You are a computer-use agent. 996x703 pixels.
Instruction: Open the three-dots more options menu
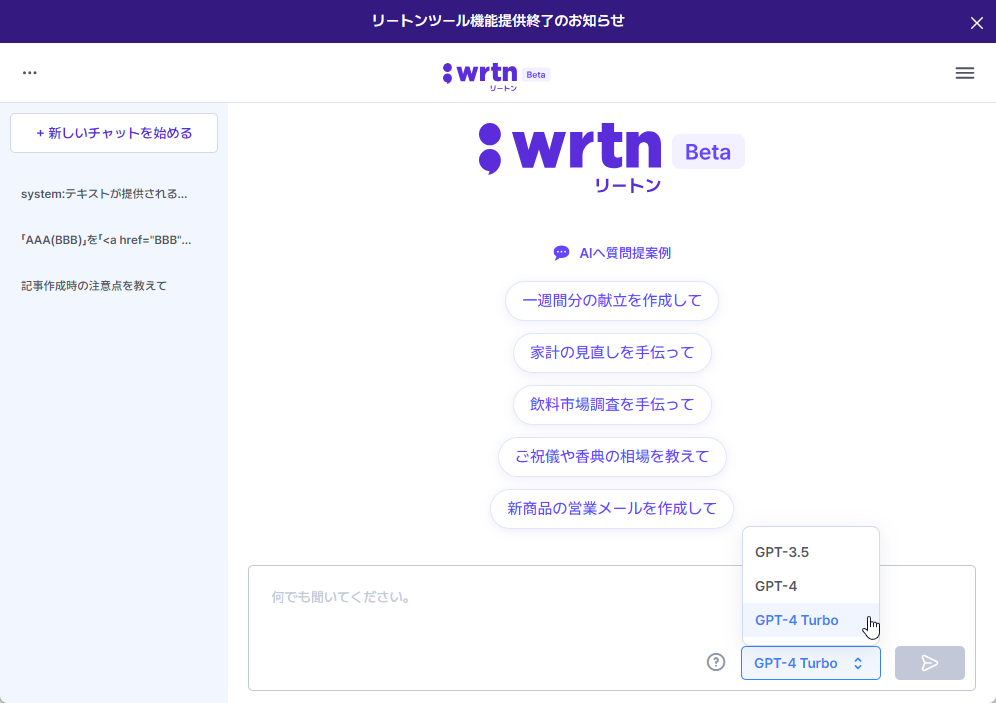(x=29, y=73)
